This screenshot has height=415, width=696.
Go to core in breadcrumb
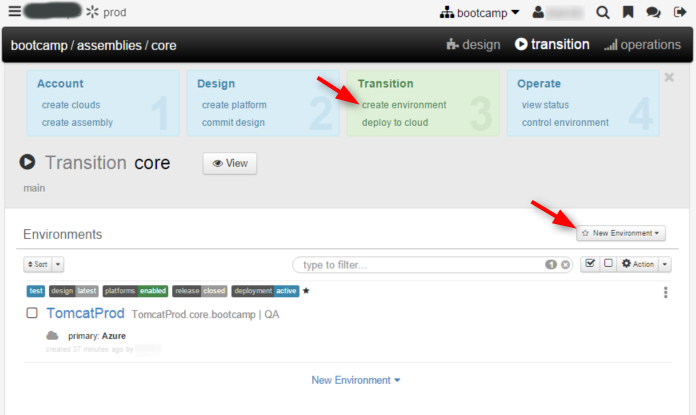point(164,46)
